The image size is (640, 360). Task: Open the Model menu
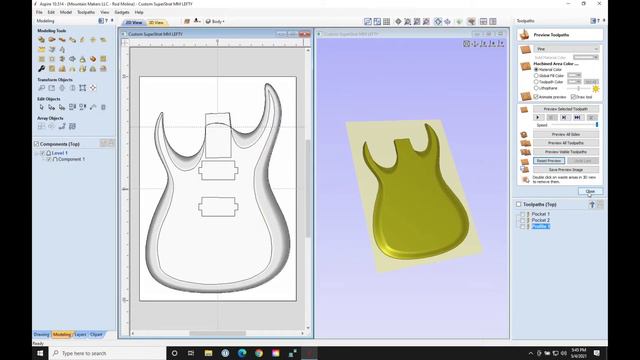(x=66, y=12)
